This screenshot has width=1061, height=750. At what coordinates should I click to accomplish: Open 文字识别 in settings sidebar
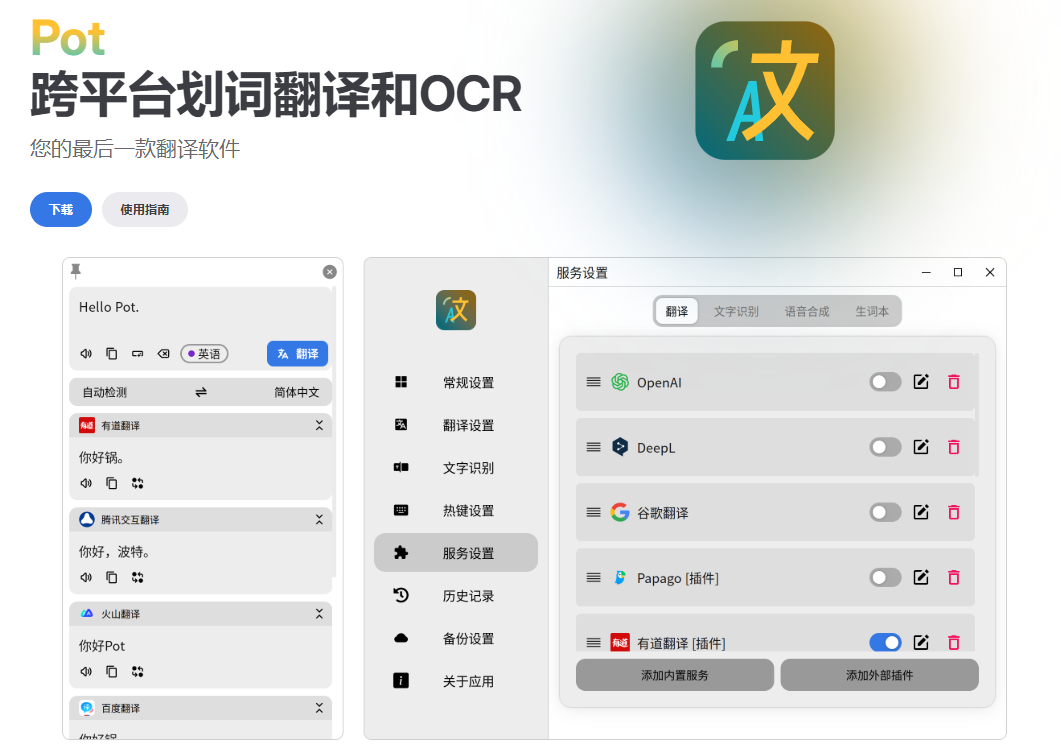(455, 468)
